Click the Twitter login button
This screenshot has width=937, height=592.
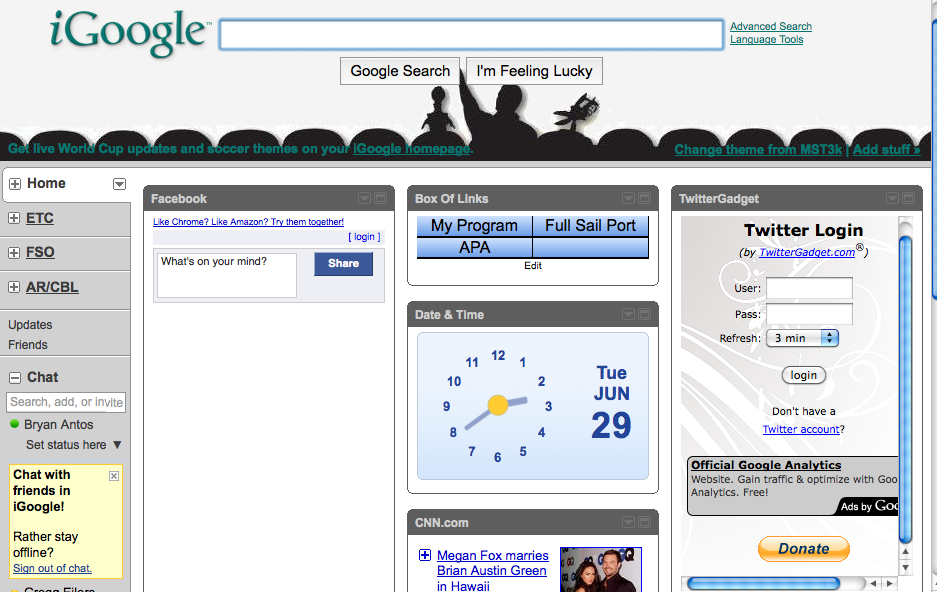pyautogui.click(x=804, y=375)
